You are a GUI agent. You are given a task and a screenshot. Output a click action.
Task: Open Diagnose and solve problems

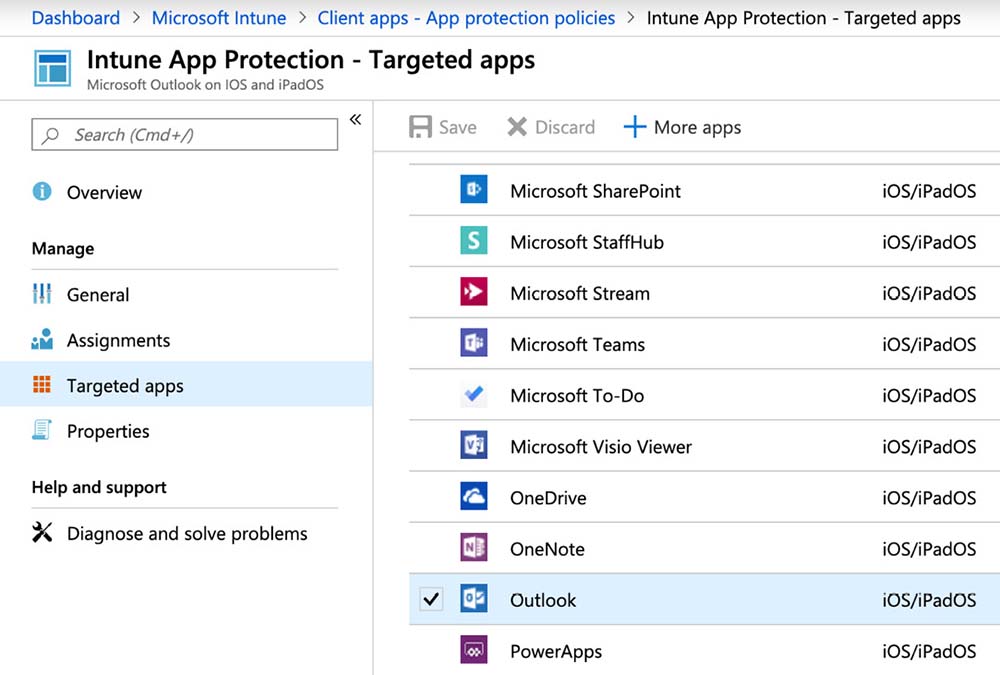[x=187, y=533]
